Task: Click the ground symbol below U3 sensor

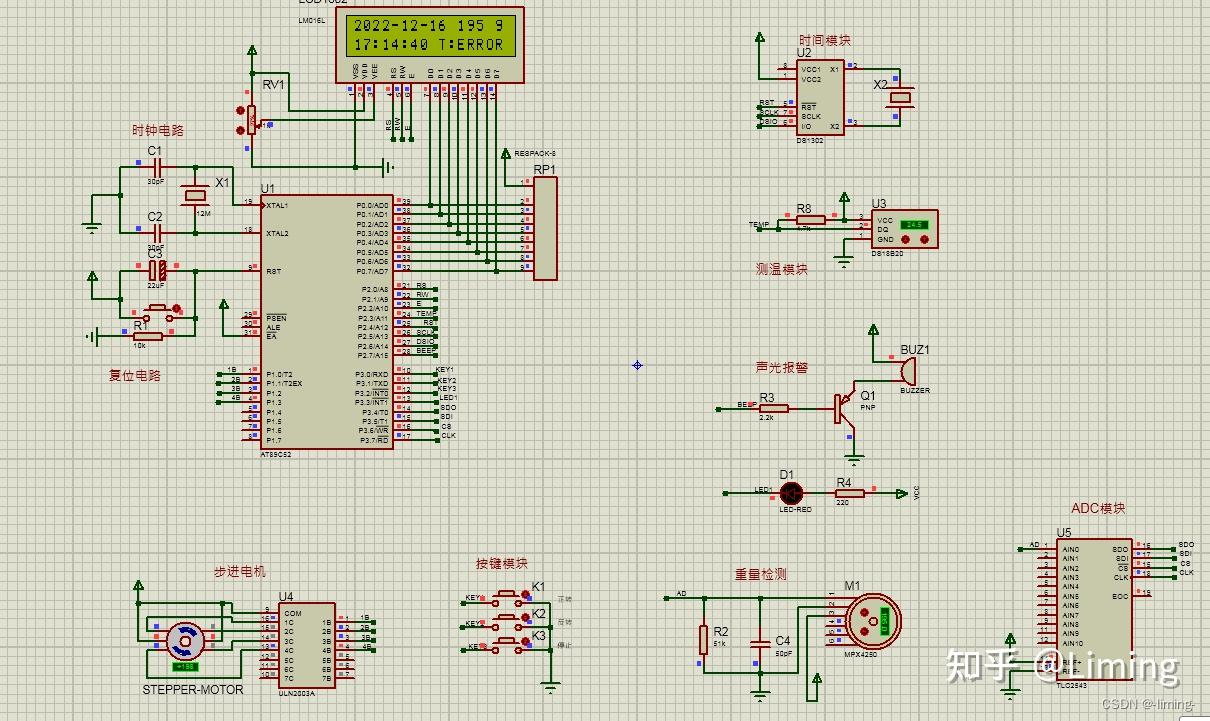Action: [843, 262]
